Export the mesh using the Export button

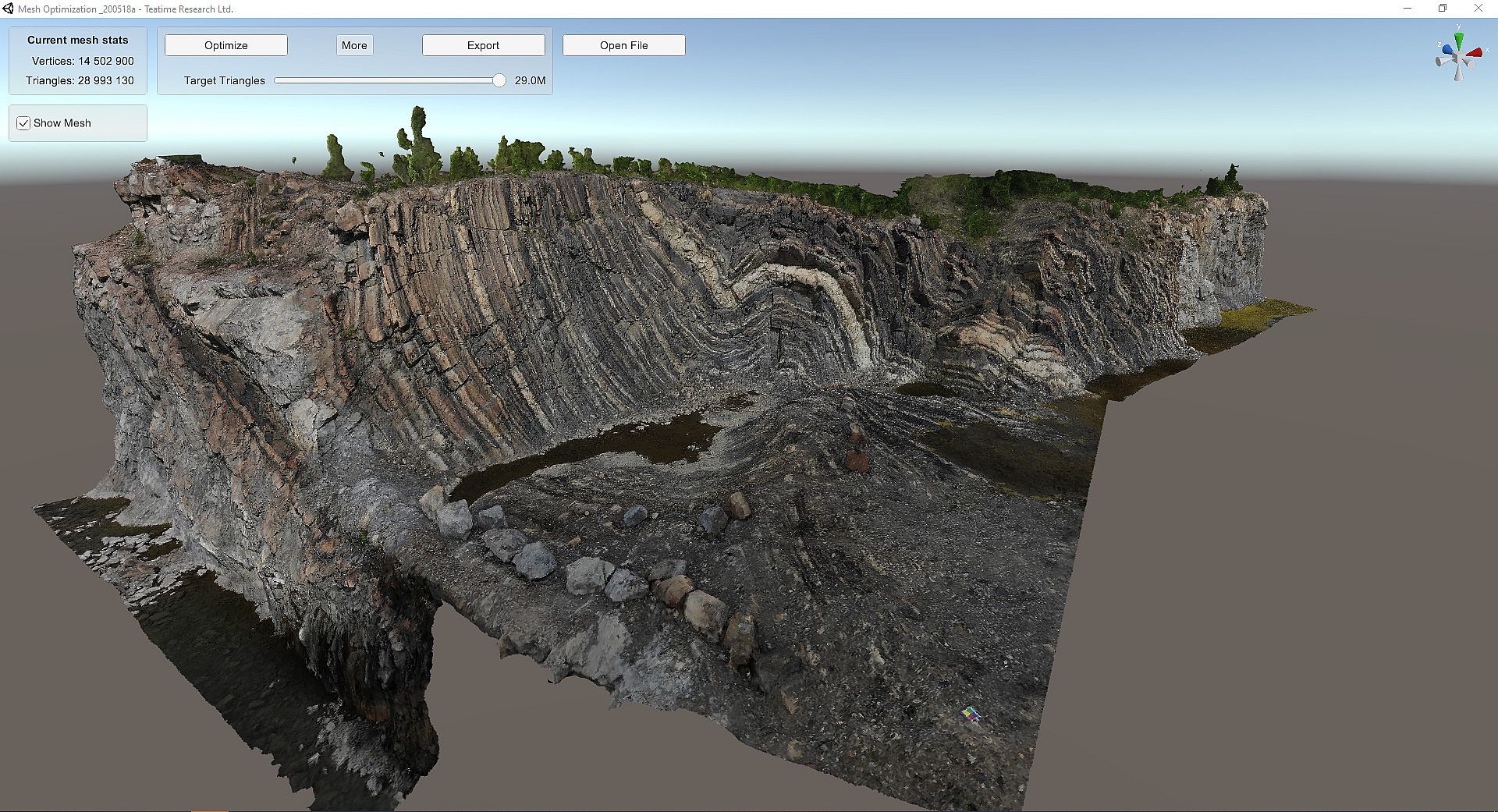(483, 45)
